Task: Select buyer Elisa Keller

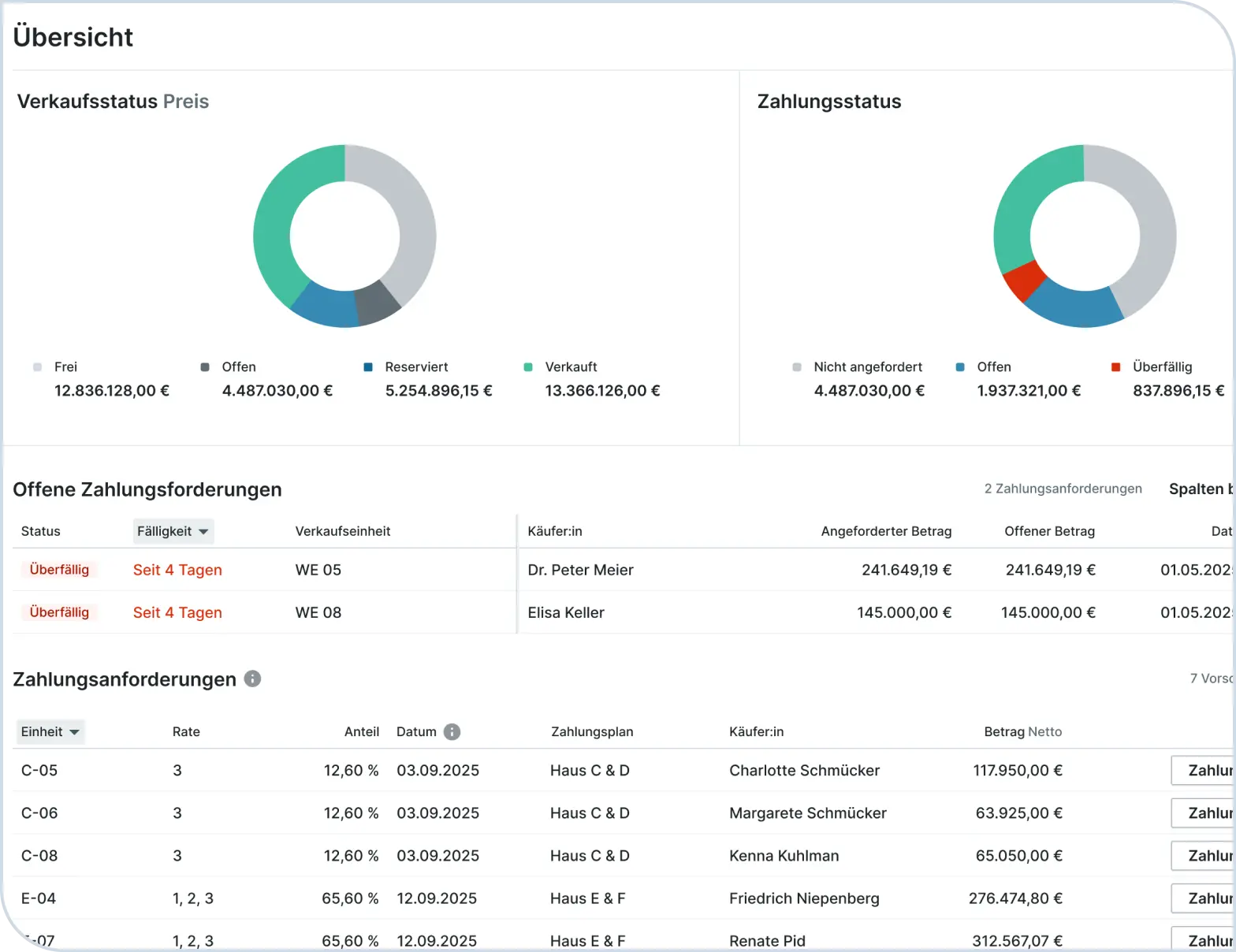Action: 566,612
